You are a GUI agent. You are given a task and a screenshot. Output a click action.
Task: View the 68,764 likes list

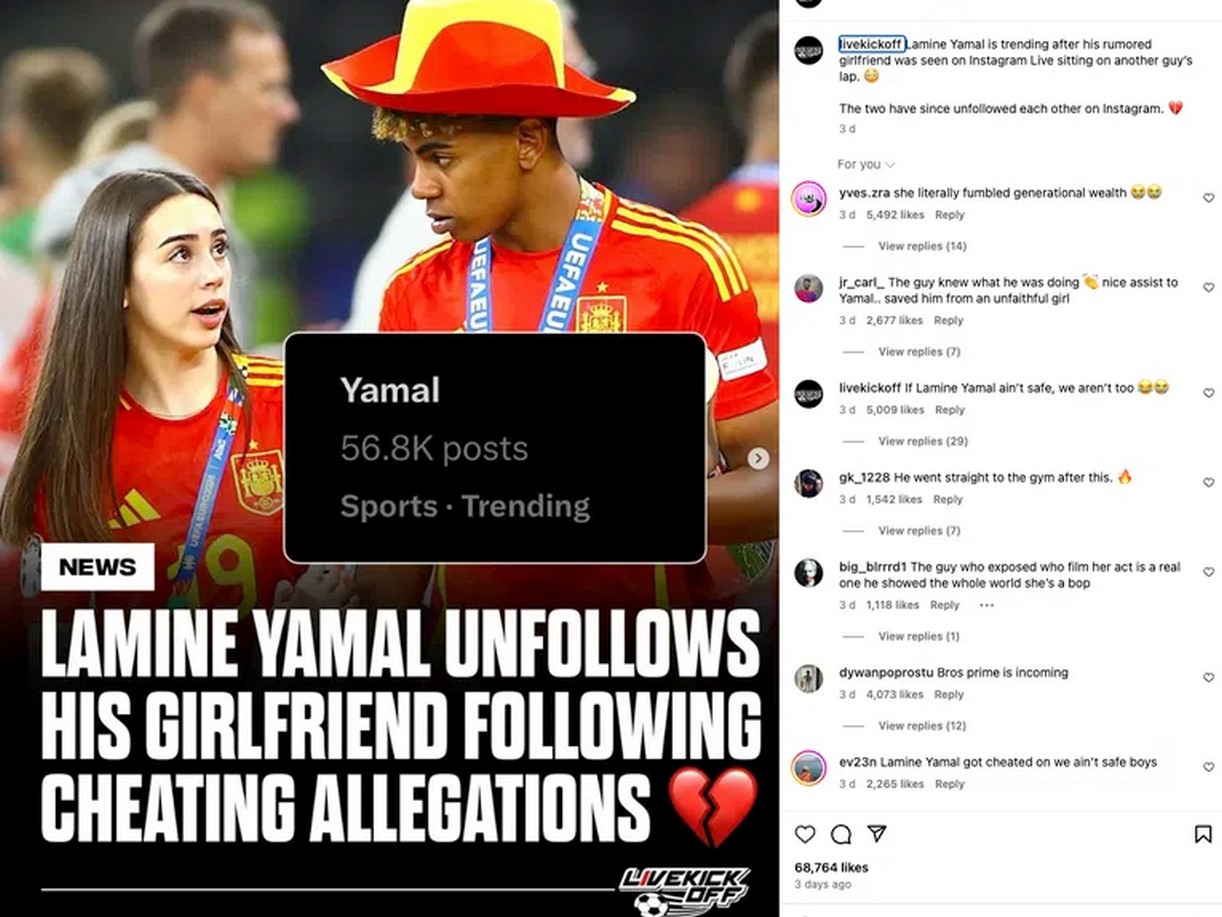pyautogui.click(x=831, y=867)
